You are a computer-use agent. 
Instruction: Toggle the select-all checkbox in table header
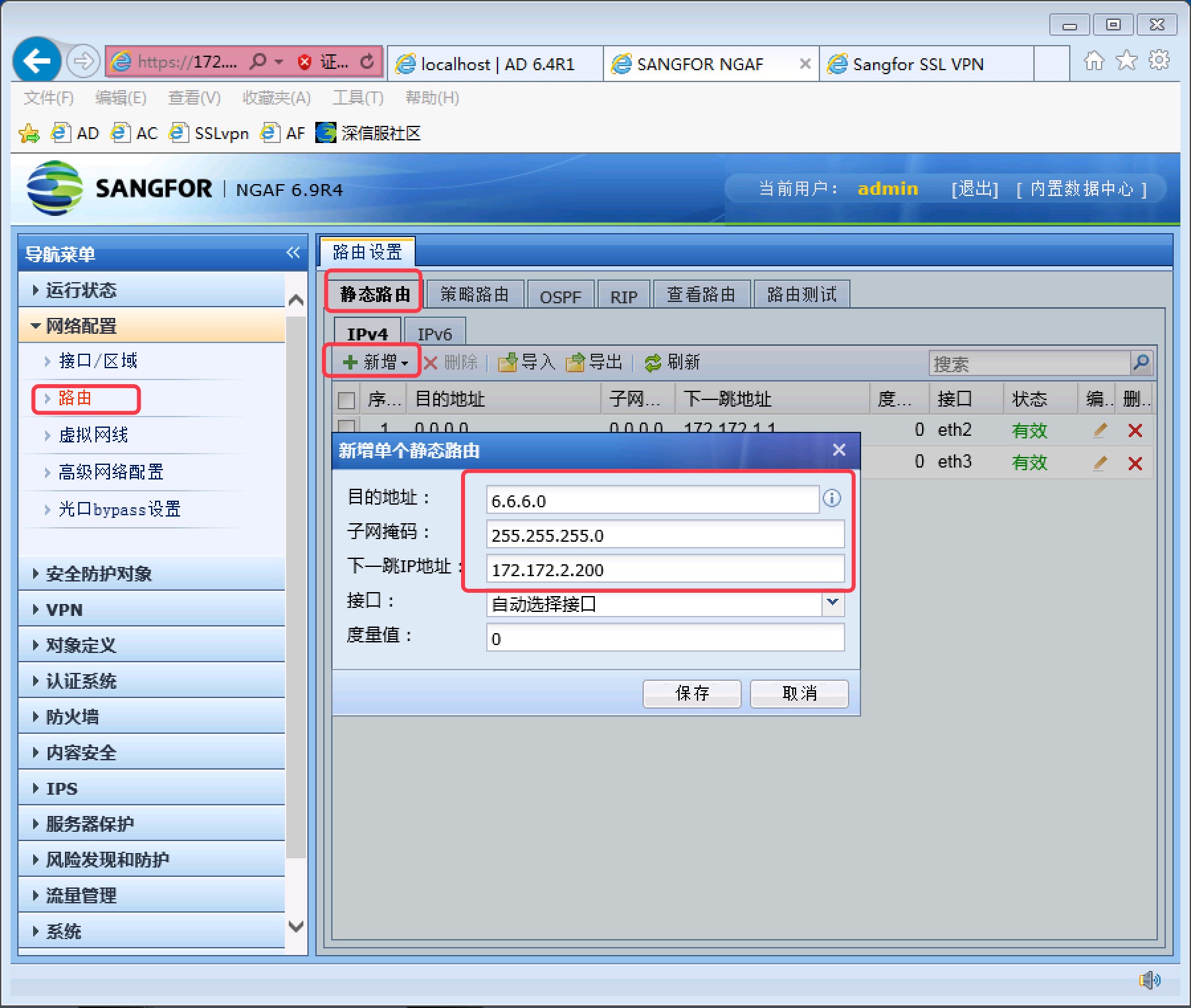(x=346, y=399)
